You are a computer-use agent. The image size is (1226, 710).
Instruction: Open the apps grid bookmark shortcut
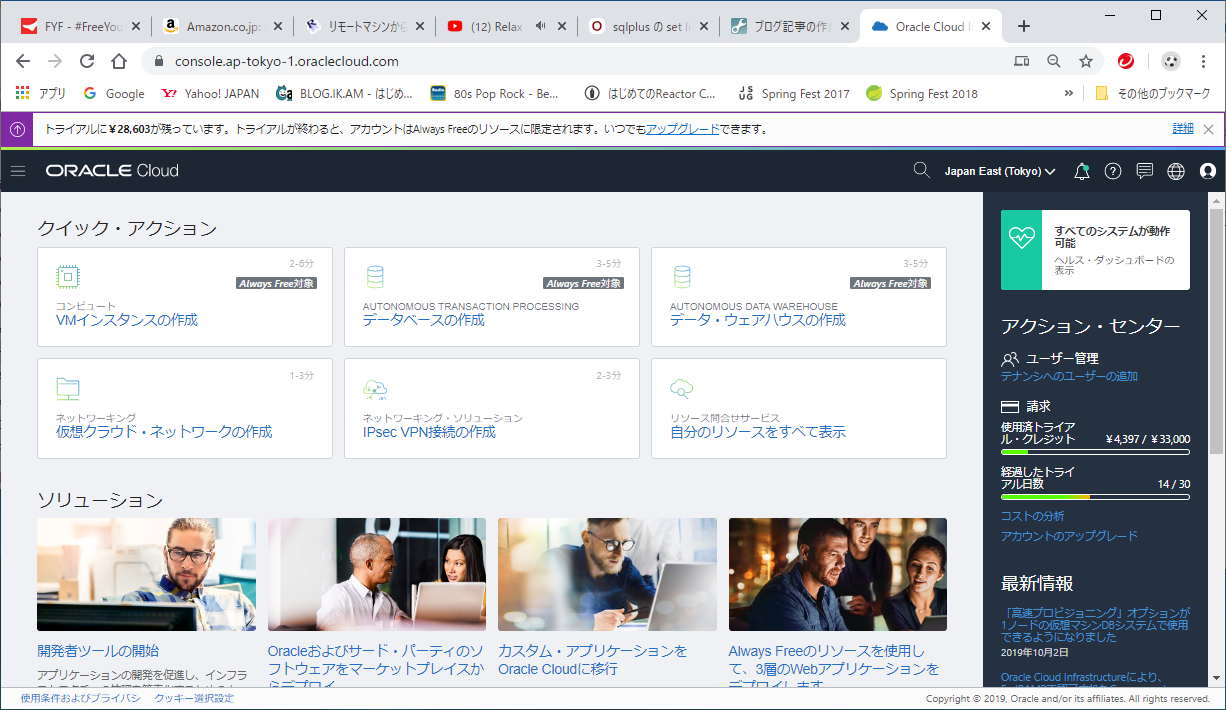pyautogui.click(x=40, y=93)
